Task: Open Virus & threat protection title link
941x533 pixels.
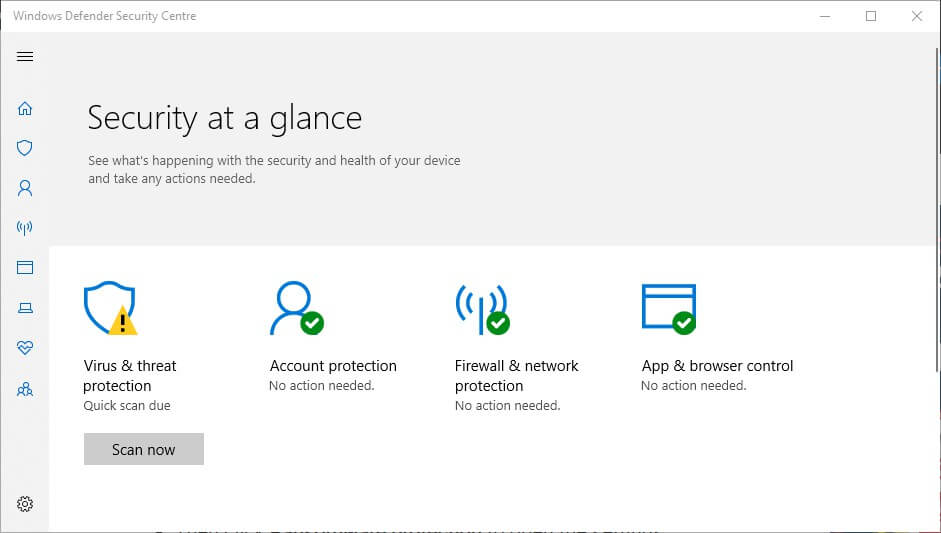Action: [x=130, y=376]
